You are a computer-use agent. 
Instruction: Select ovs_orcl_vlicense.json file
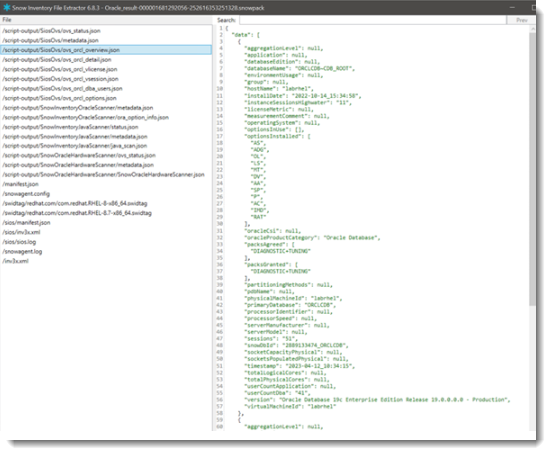click(60, 69)
